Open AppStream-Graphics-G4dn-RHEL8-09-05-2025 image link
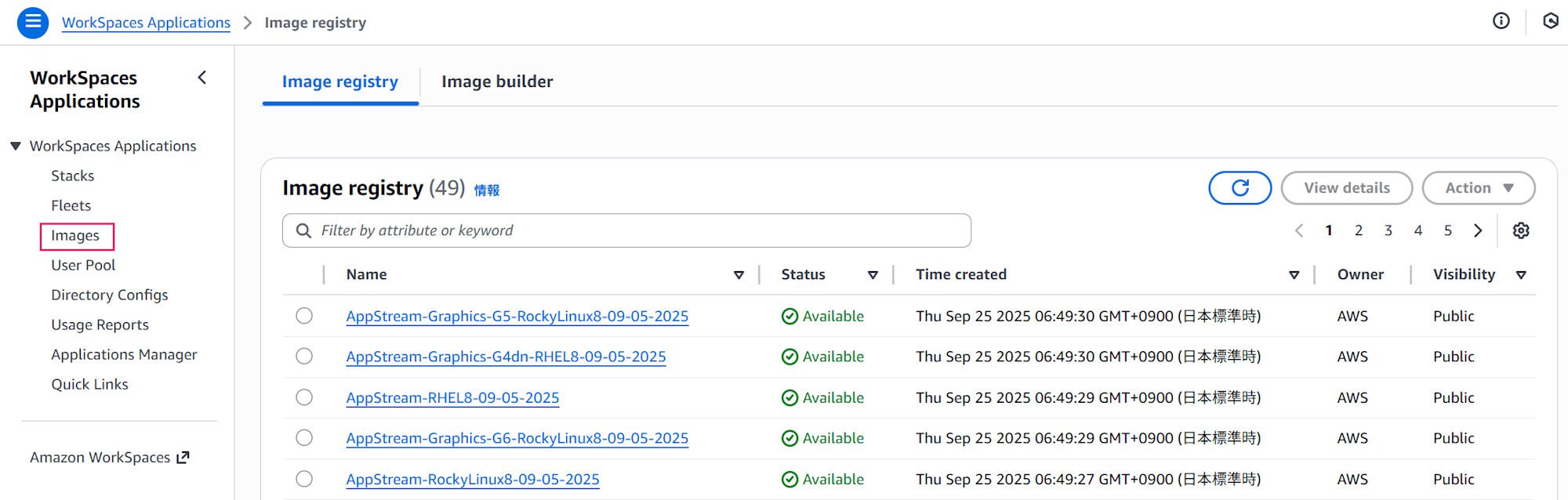This screenshot has width=1568, height=500. 506,357
